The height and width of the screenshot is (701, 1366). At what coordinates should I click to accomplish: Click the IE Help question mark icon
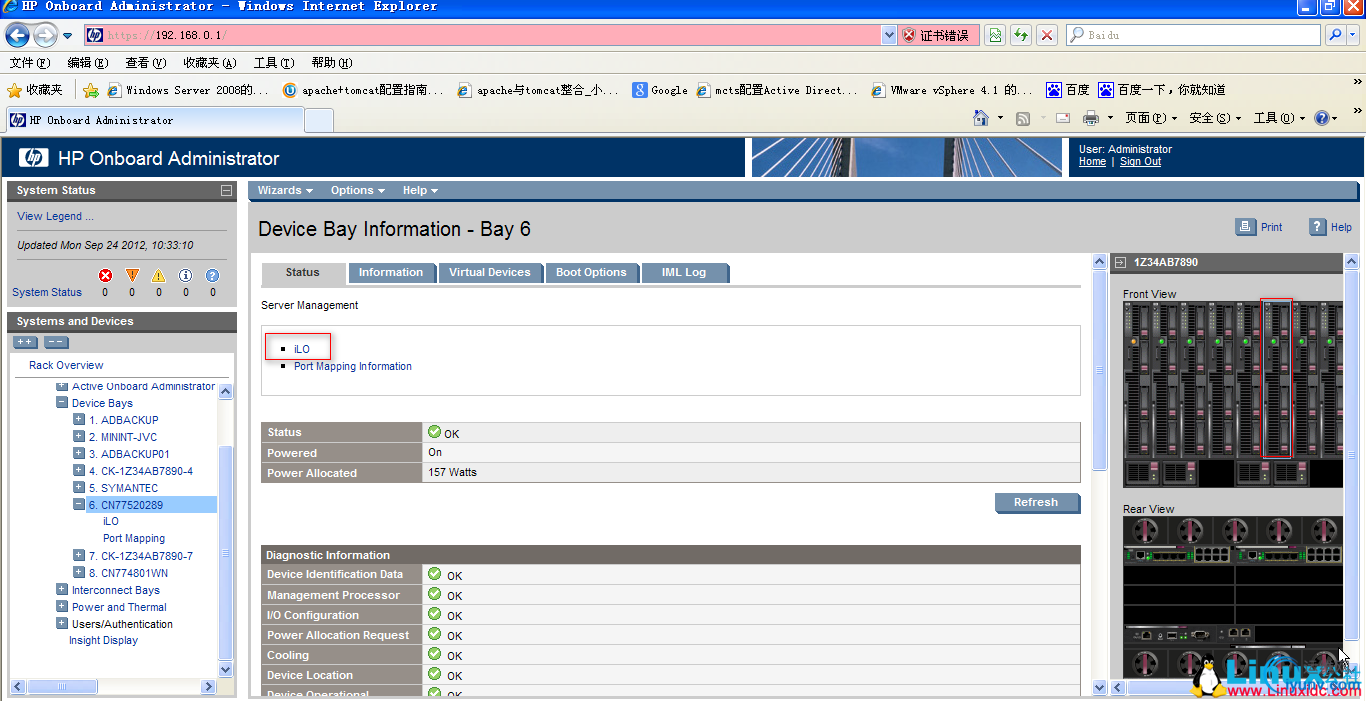[x=1322, y=118]
